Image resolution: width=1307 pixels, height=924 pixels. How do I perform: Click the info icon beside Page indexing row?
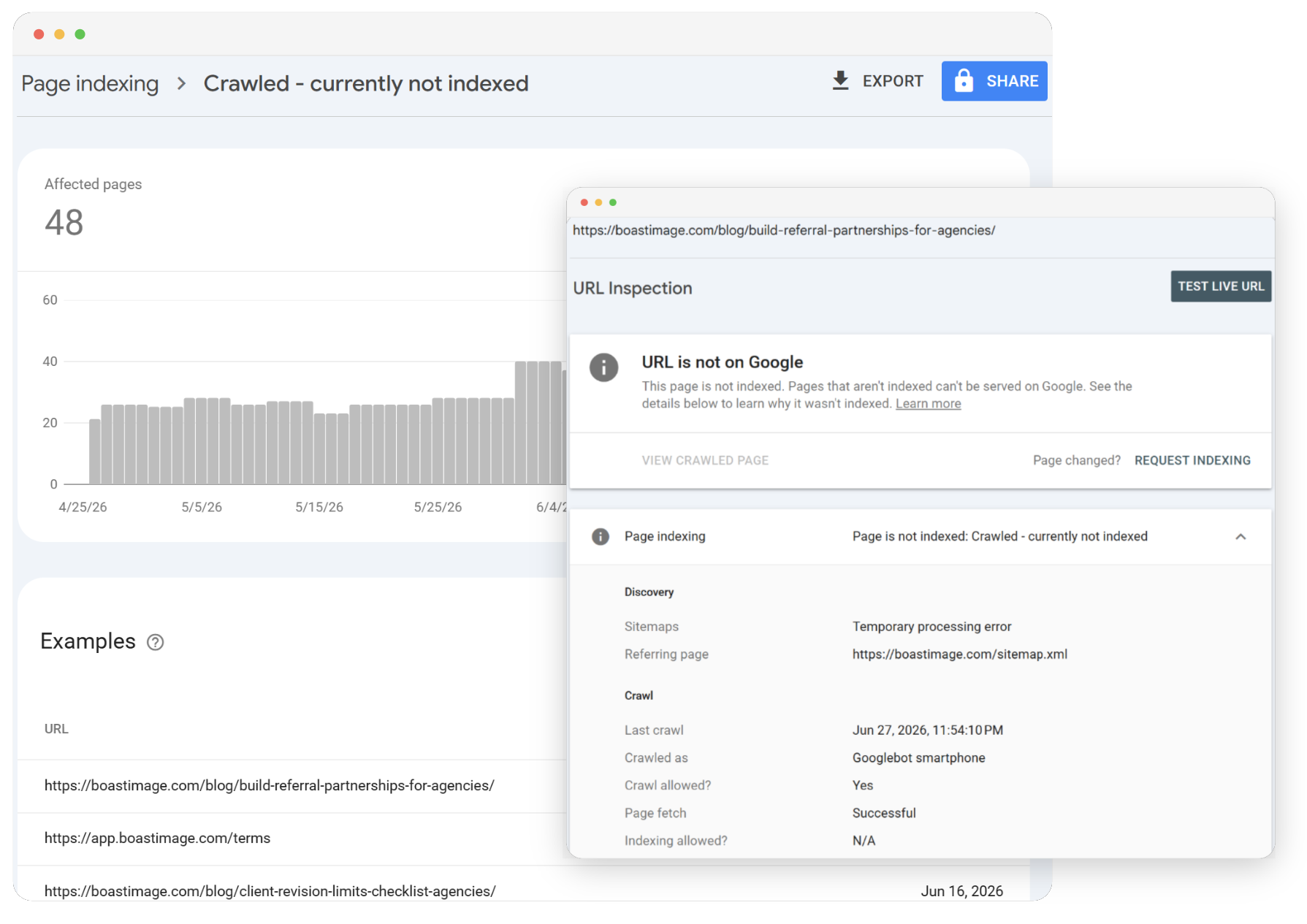[x=600, y=537]
